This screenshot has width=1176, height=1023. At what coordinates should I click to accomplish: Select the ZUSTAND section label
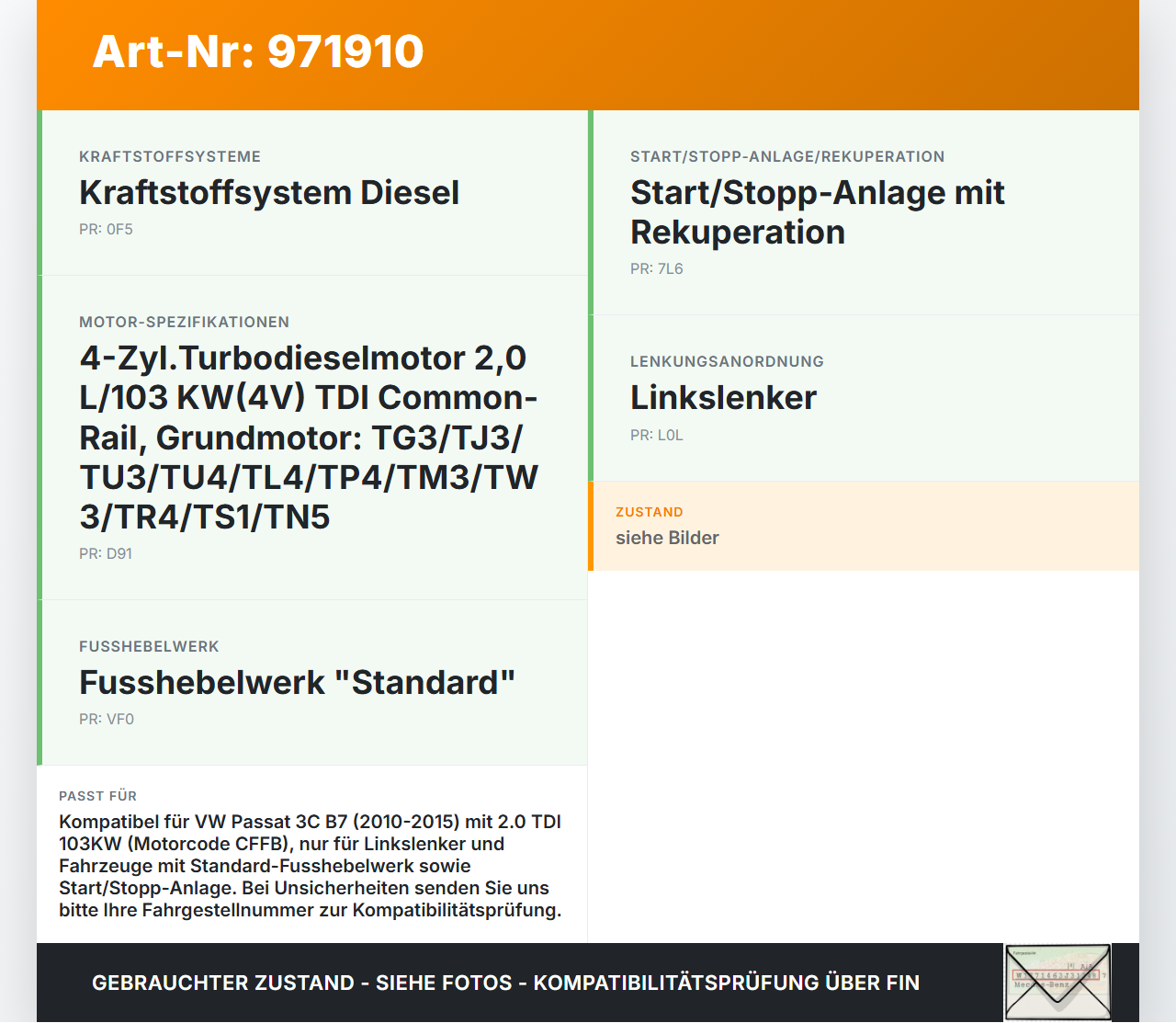point(650,511)
